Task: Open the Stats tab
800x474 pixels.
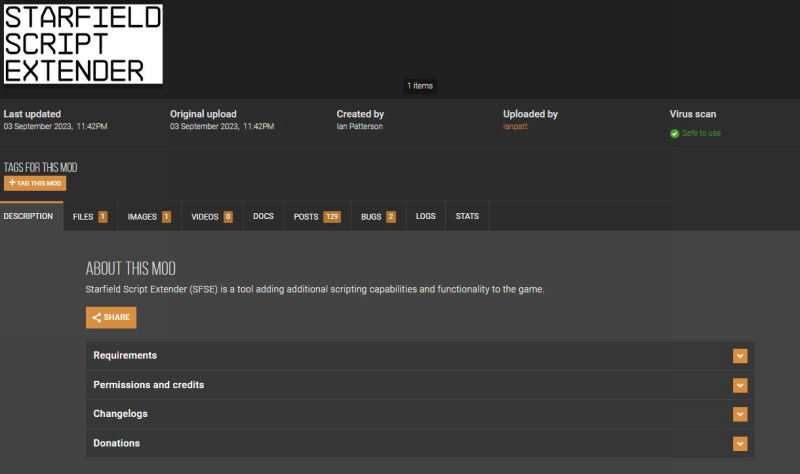Action: click(467, 216)
